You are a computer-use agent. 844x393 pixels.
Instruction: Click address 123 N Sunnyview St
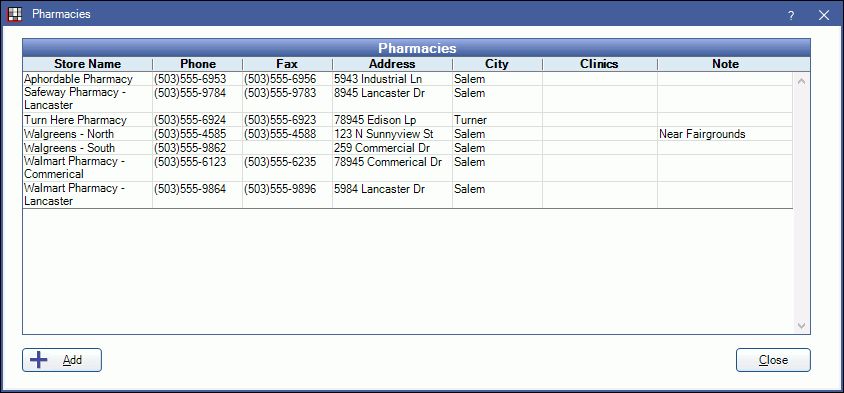pyautogui.click(x=384, y=134)
